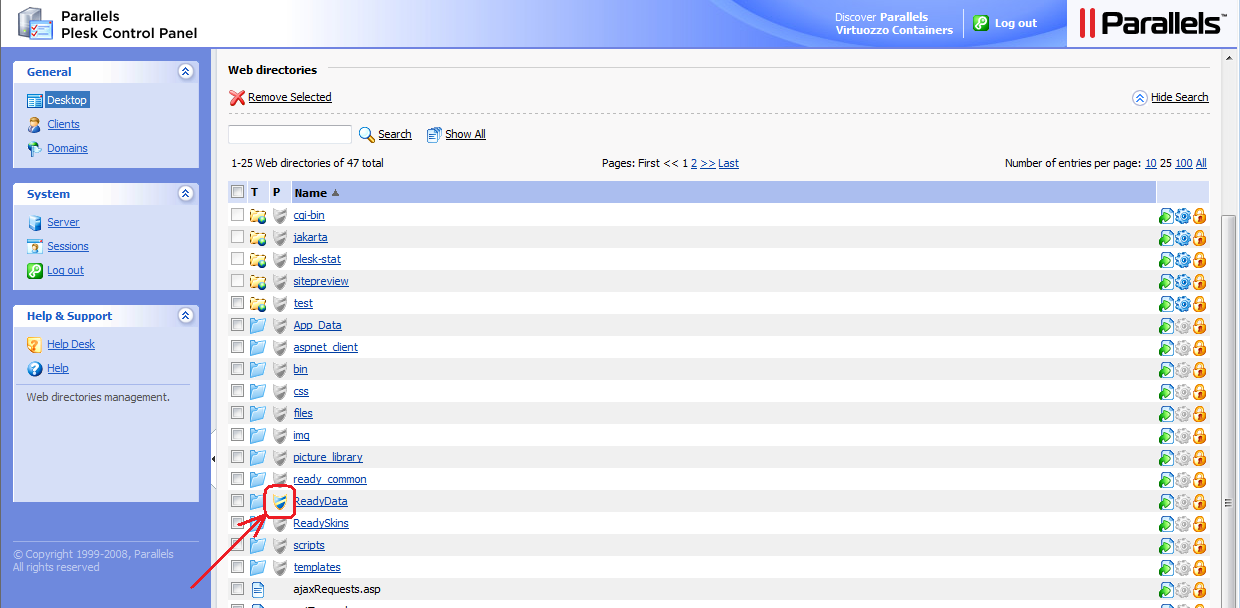Click the Plesk Control Panel logo icon
This screenshot has height=608, width=1240.
(35, 24)
